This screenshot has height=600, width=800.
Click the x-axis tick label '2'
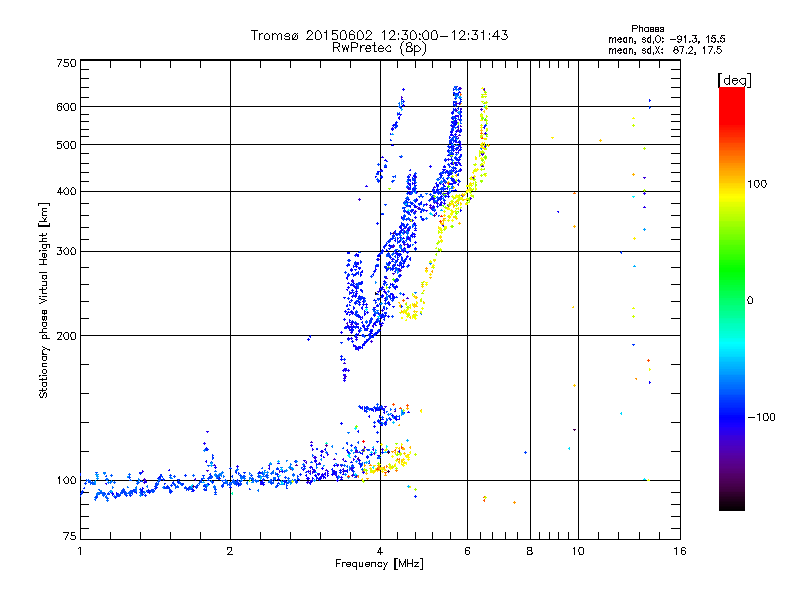coord(230,551)
